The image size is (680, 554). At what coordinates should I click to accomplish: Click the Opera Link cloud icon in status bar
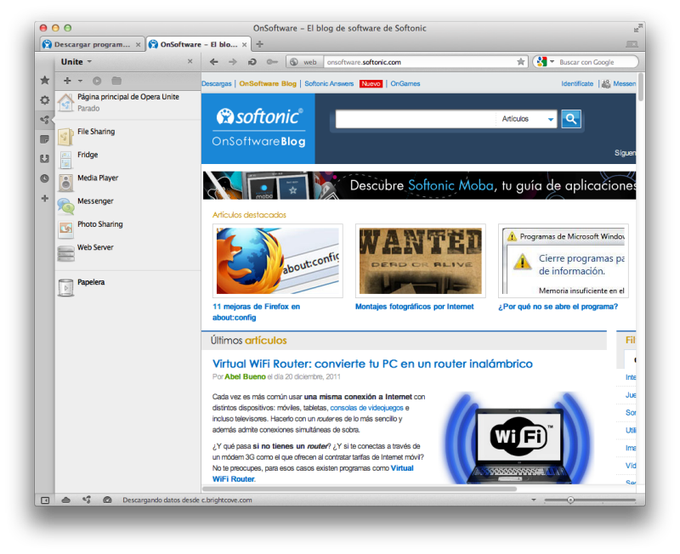point(66,500)
